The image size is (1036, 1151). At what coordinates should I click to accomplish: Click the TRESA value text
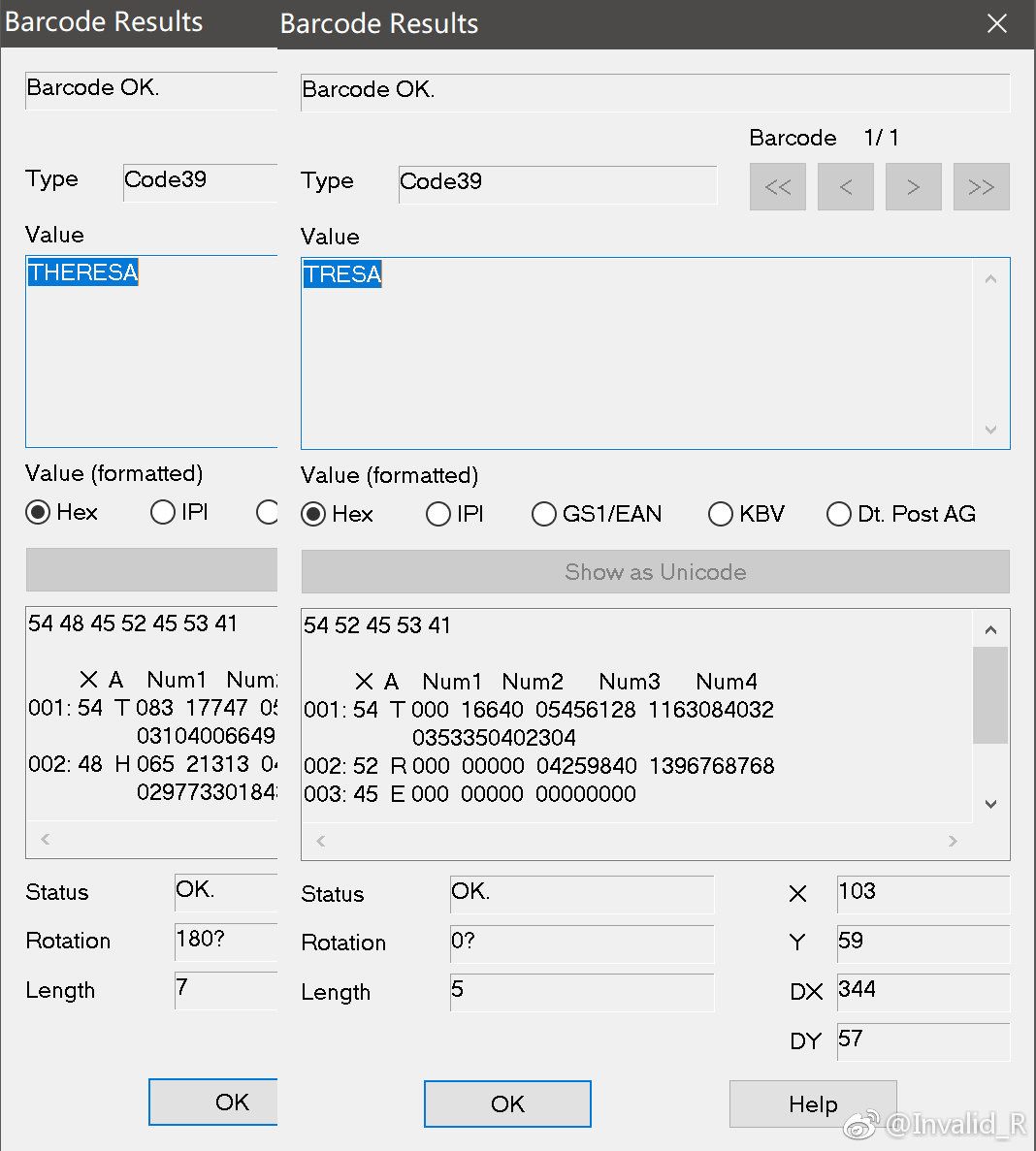click(x=342, y=274)
